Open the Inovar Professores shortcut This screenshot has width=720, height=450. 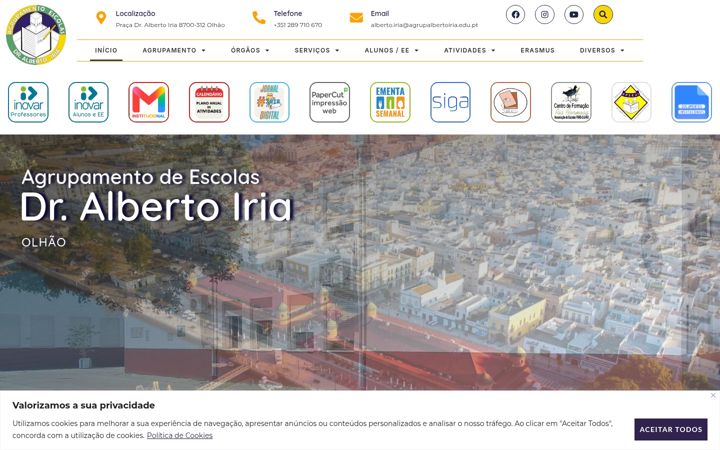pyautogui.click(x=28, y=102)
